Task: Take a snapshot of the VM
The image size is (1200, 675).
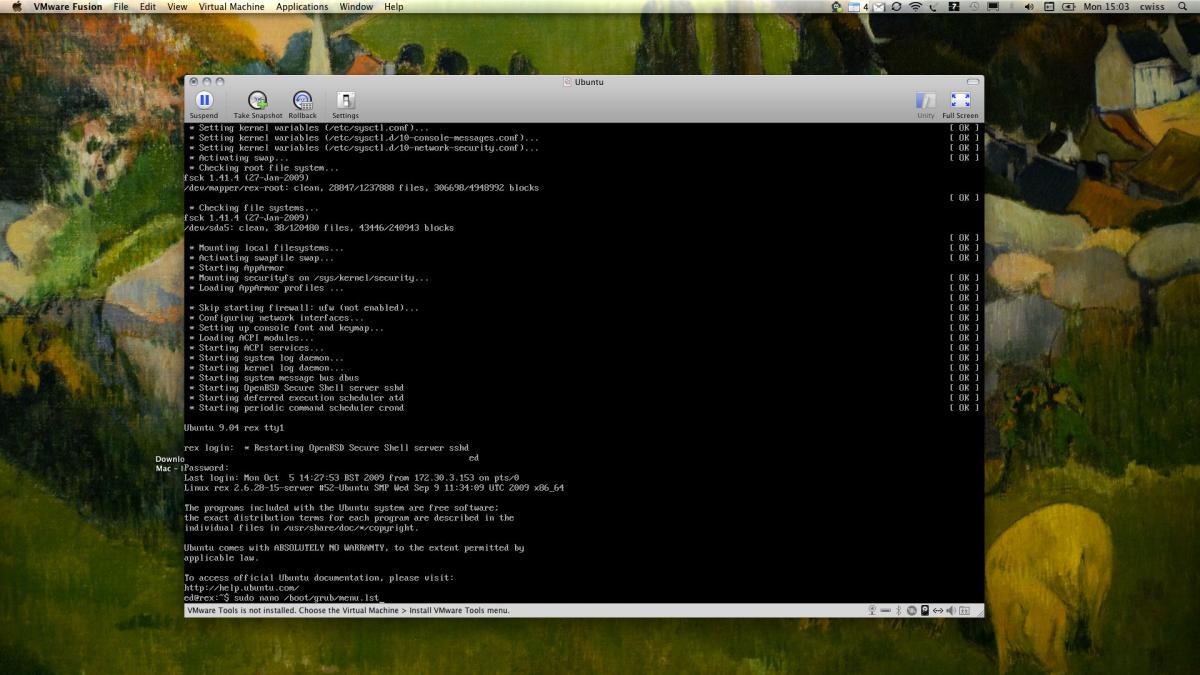Action: (x=258, y=101)
